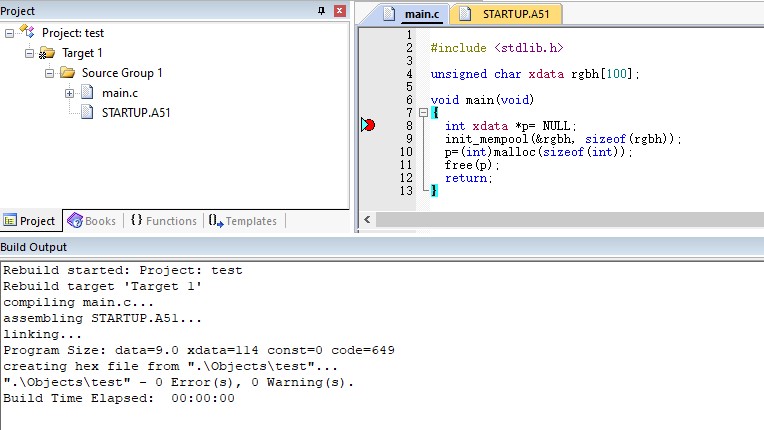Click the Target 1 folder icon
This screenshot has width=764, height=430.
click(47, 53)
